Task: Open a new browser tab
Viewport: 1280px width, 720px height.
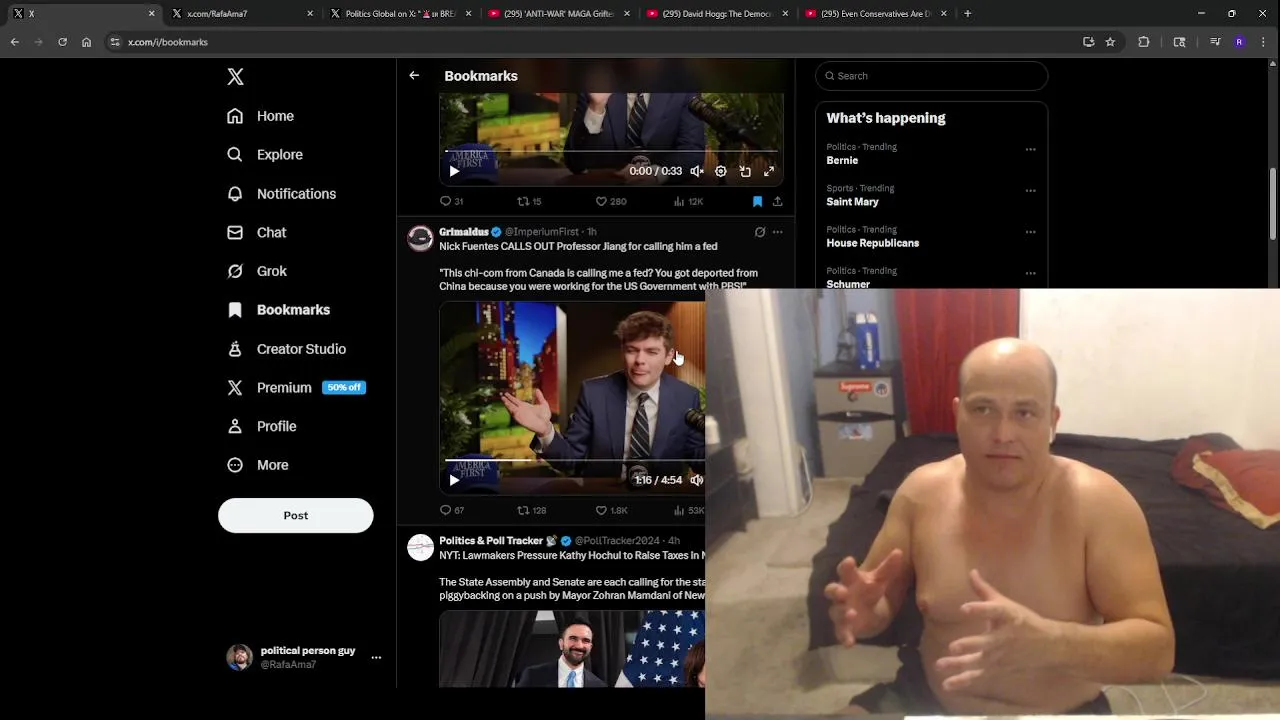Action: tap(968, 14)
